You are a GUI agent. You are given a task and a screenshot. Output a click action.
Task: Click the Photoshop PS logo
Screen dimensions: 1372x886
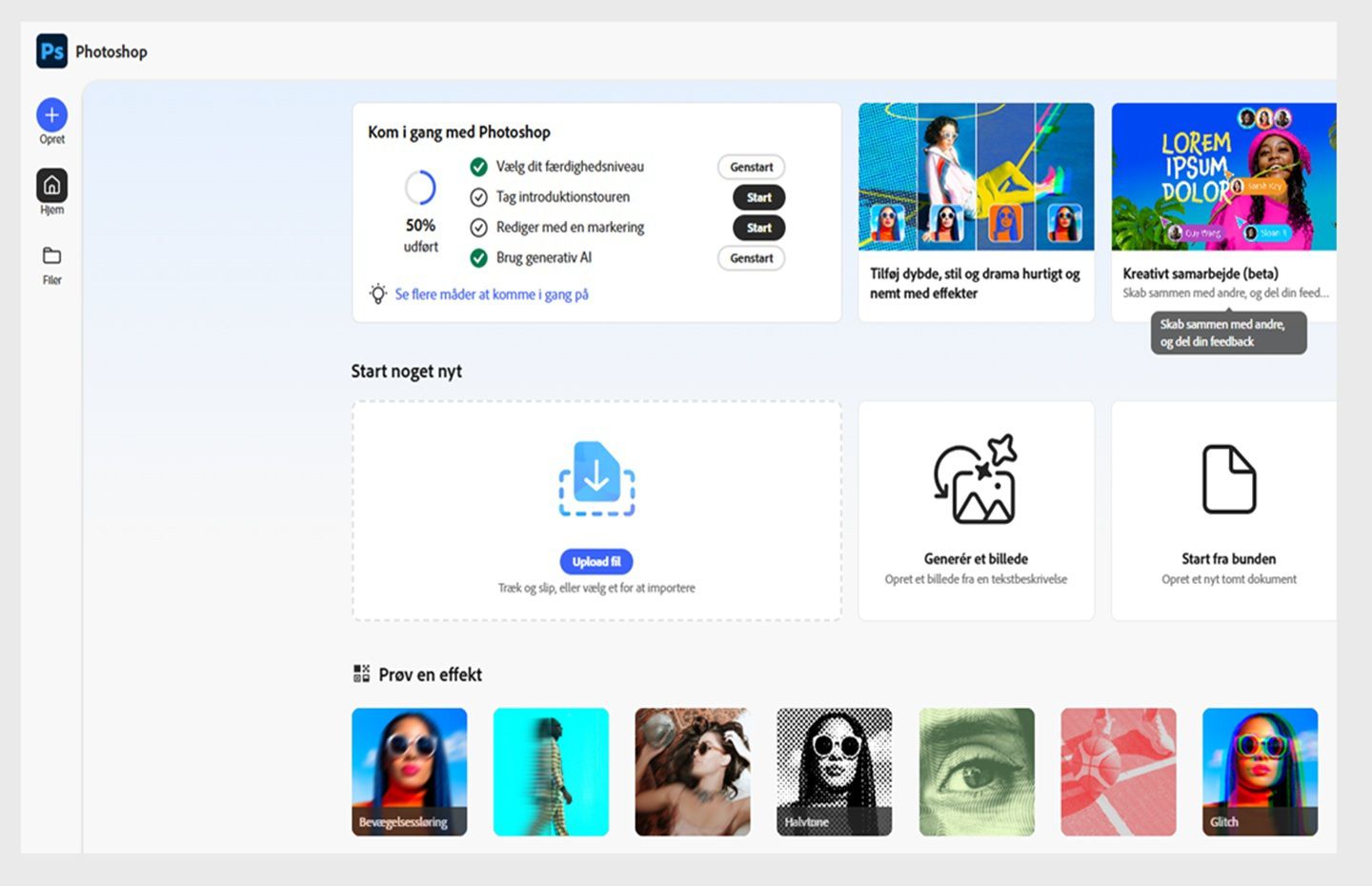point(52,51)
